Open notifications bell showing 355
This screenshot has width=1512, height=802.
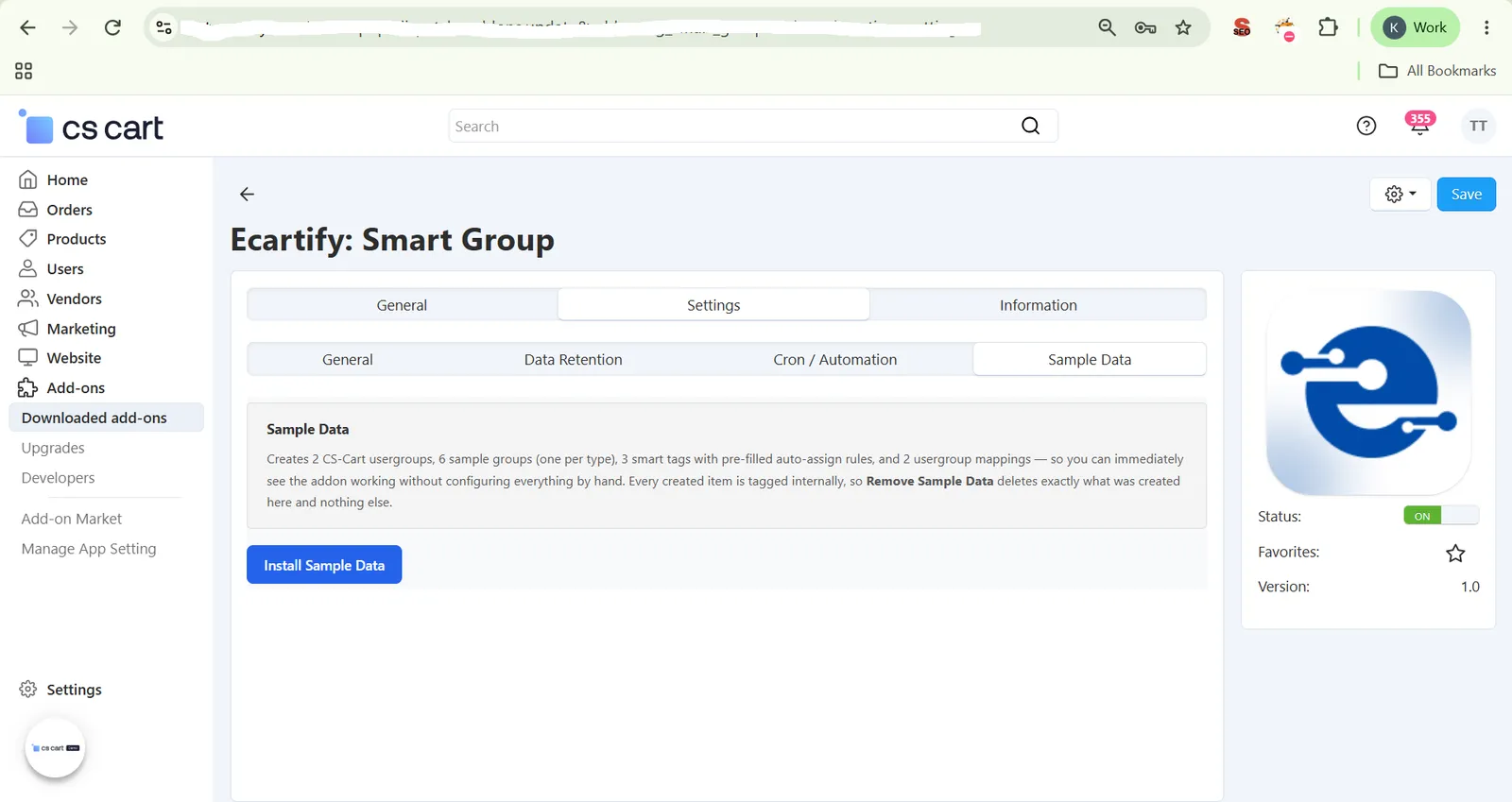coord(1419,124)
